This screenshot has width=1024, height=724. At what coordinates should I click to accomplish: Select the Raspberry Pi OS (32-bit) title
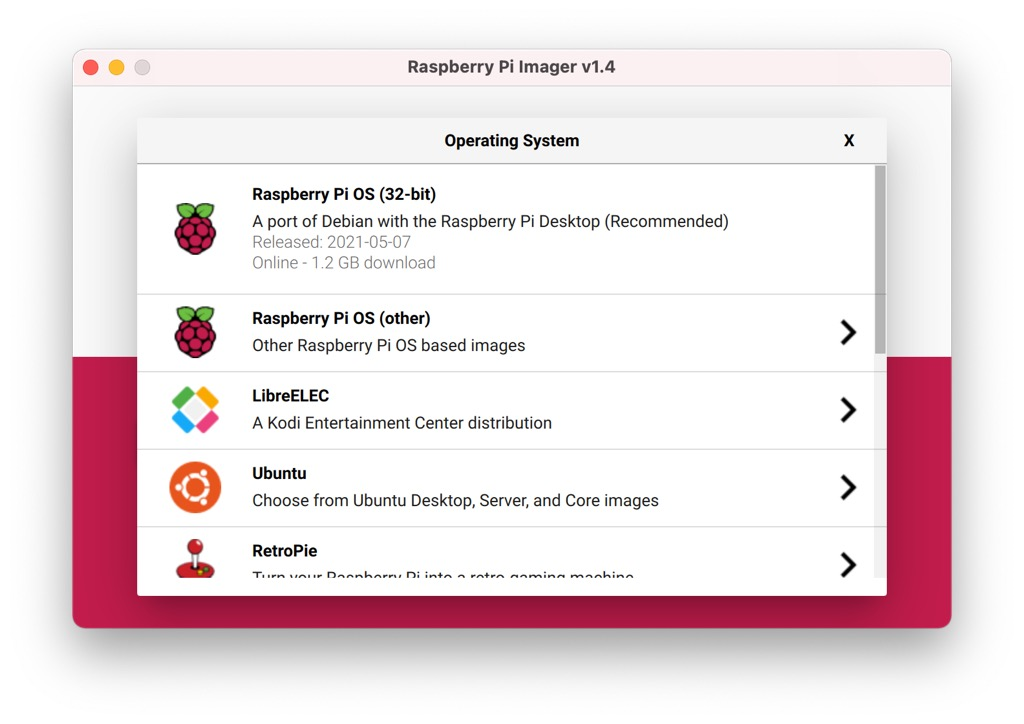pyautogui.click(x=343, y=194)
